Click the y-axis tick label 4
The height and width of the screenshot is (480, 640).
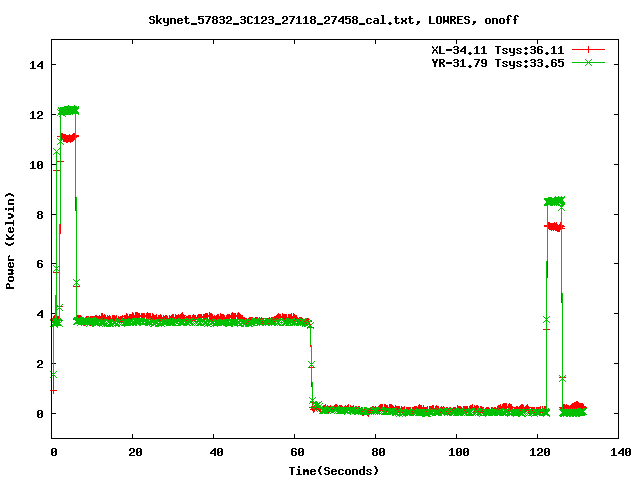coord(40,314)
